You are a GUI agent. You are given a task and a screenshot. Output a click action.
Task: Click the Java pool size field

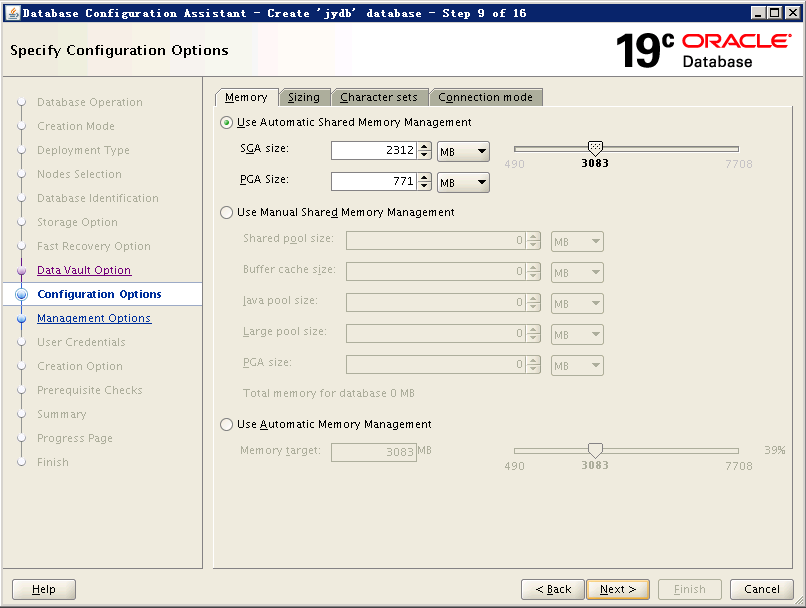436,302
